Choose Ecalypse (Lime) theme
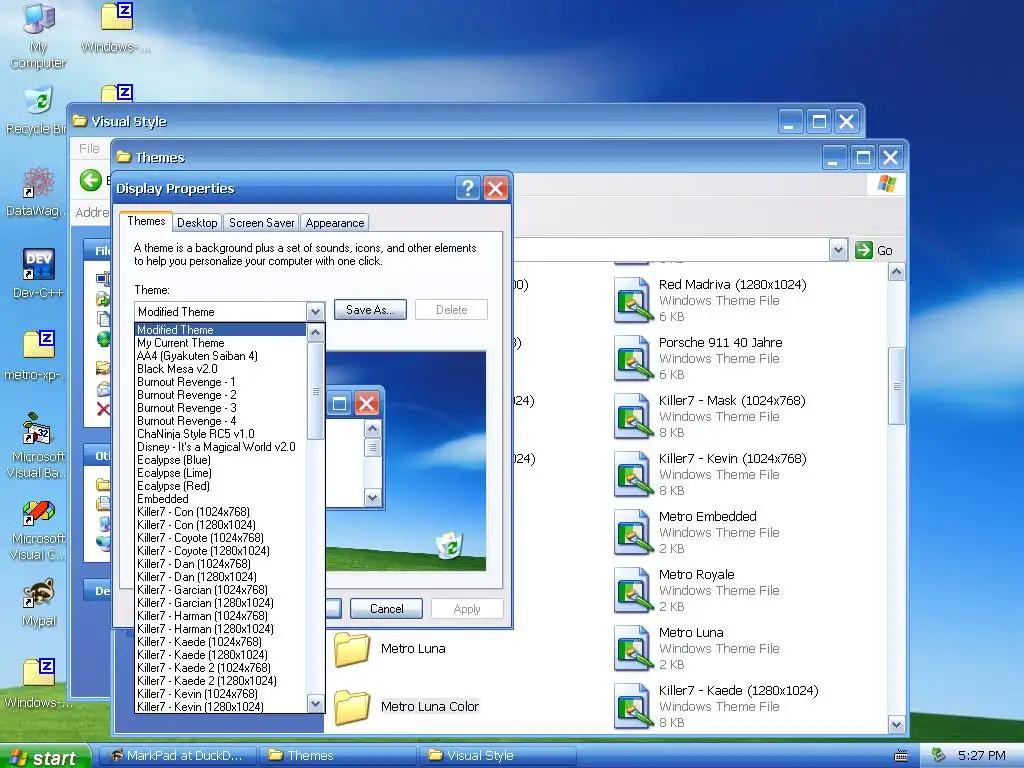Viewport: 1024px width, 768px height. (221, 473)
